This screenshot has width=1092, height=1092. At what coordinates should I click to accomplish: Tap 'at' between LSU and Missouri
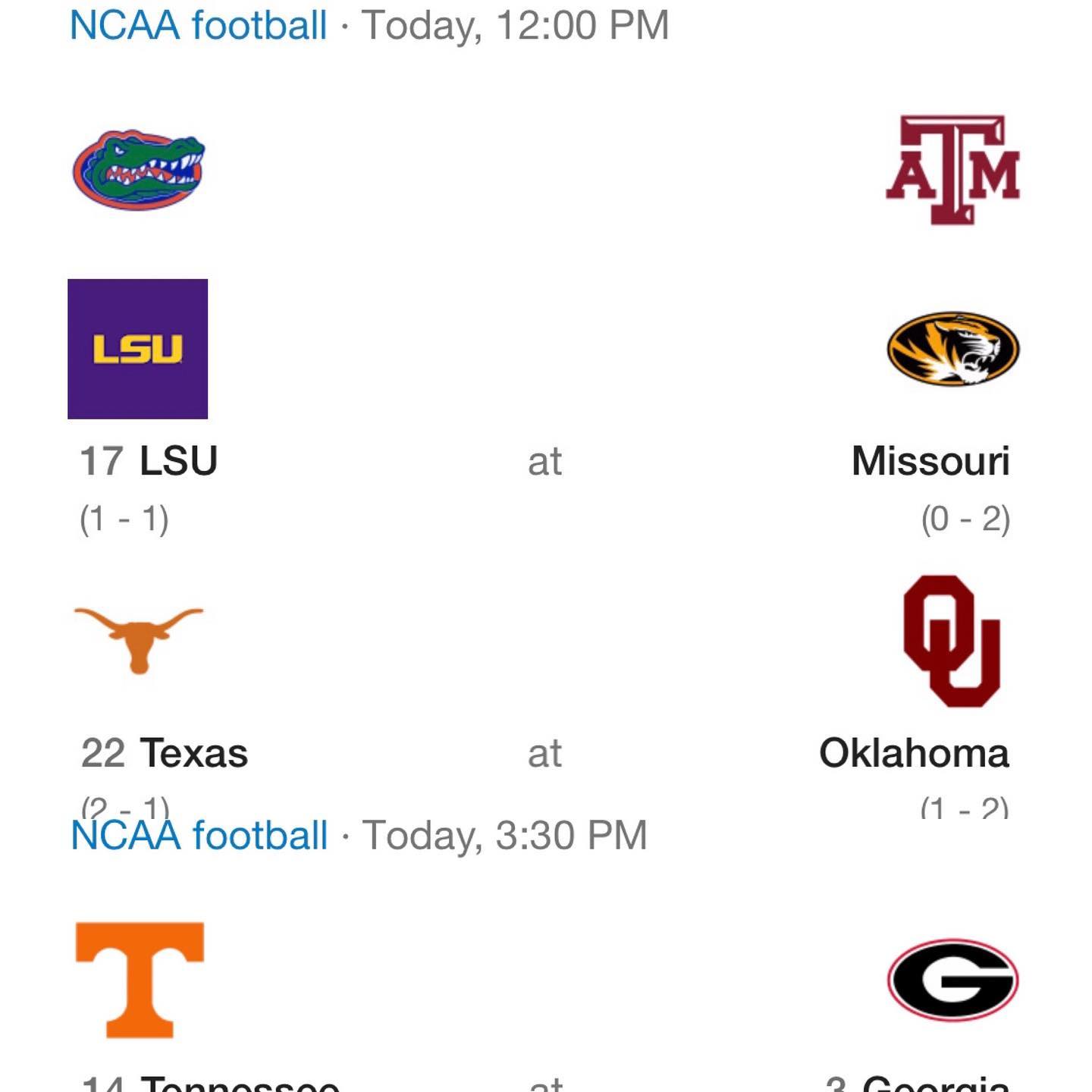(x=544, y=462)
